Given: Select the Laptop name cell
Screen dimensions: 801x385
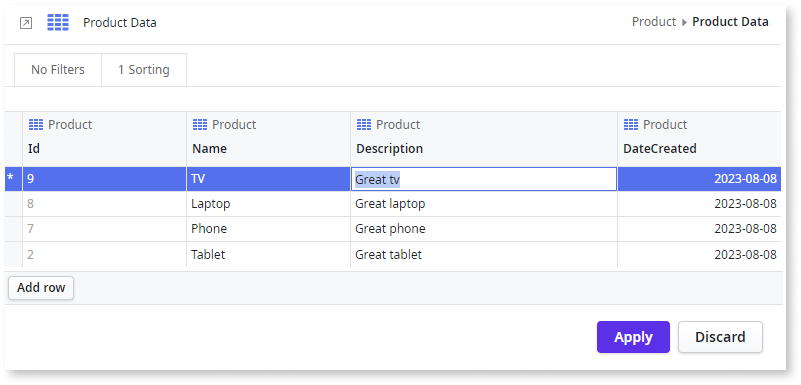Looking at the screenshot, I should pyautogui.click(x=268, y=204).
